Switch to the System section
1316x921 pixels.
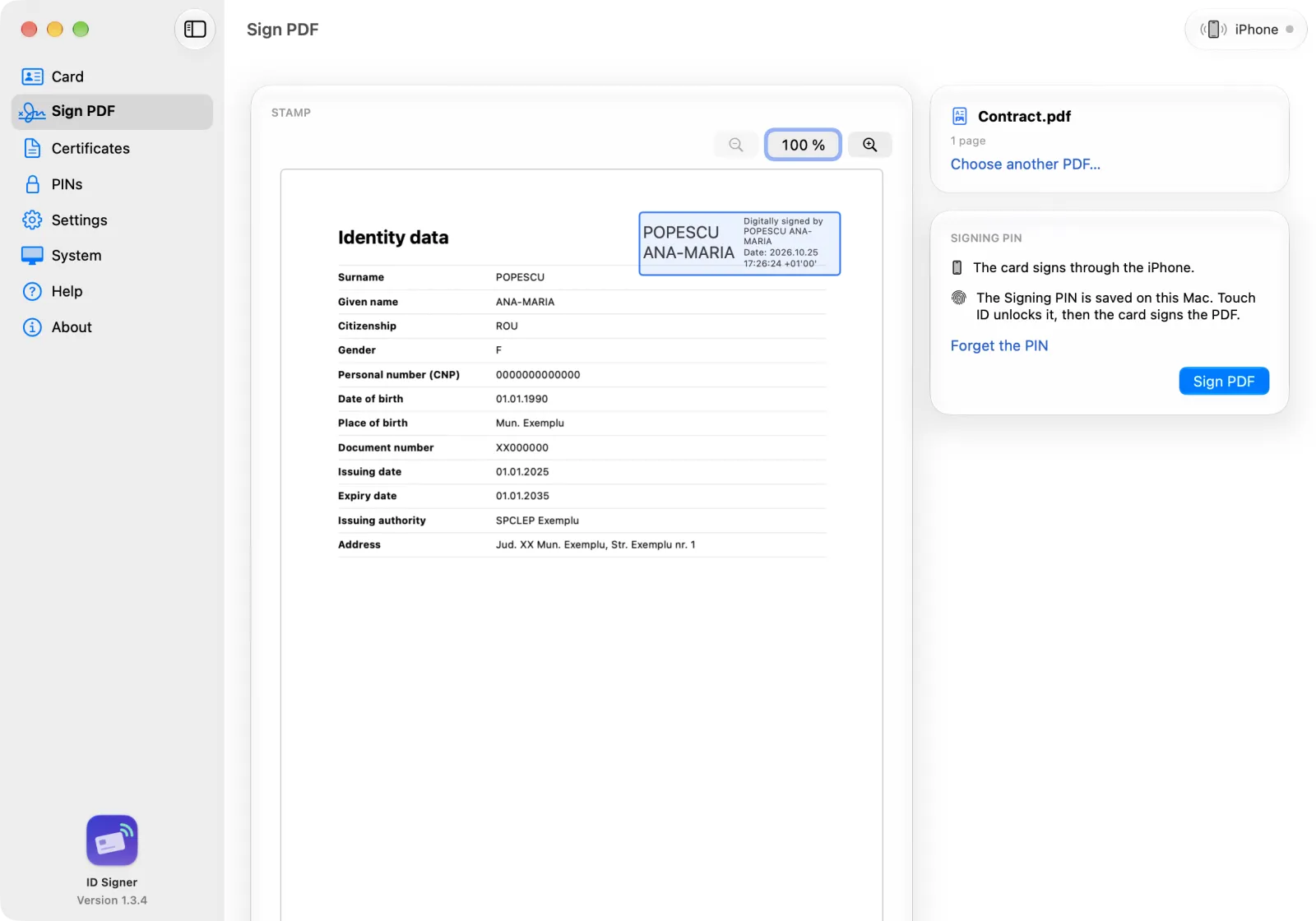coord(112,256)
